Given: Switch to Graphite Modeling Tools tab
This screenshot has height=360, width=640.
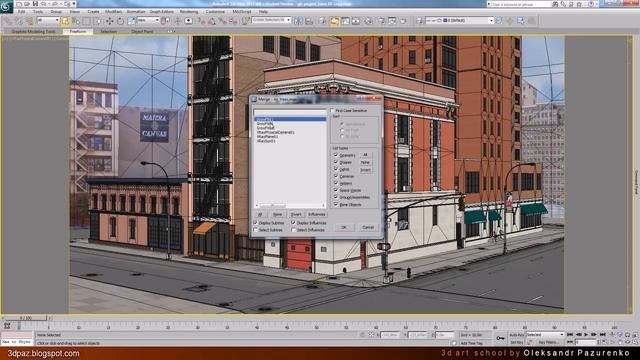Looking at the screenshot, I should point(33,31).
